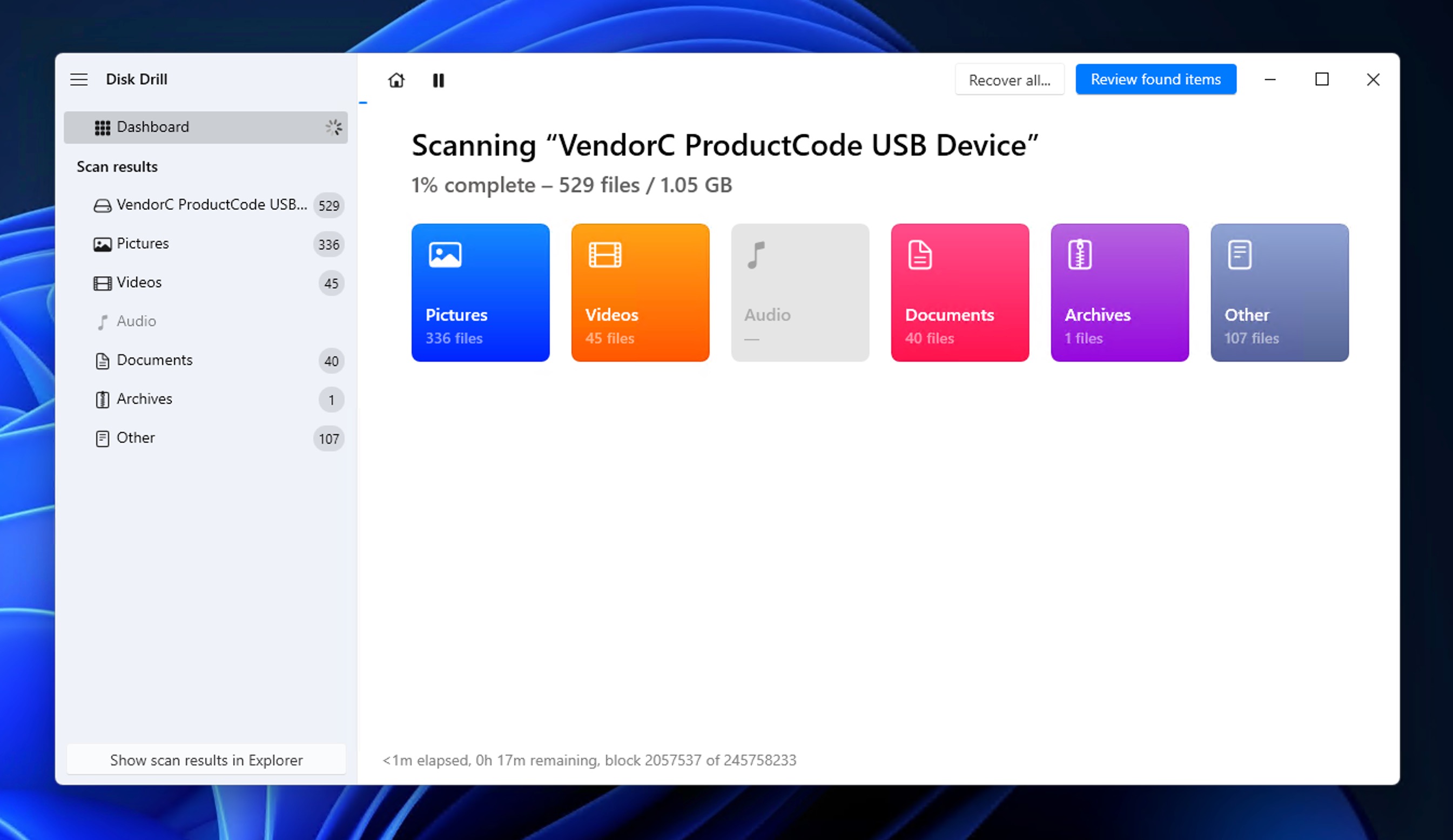Open the Archives card showing 1 file
This screenshot has height=840, width=1453.
coord(1119,293)
